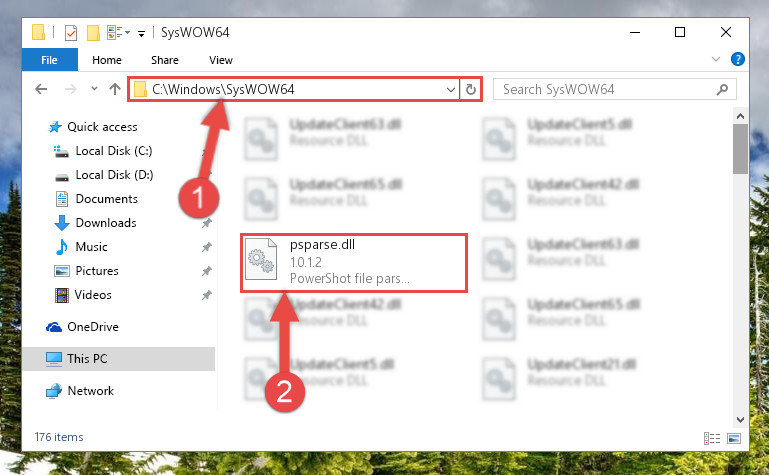This screenshot has width=769, height=475.
Task: Open the File menu
Action: pyautogui.click(x=49, y=60)
